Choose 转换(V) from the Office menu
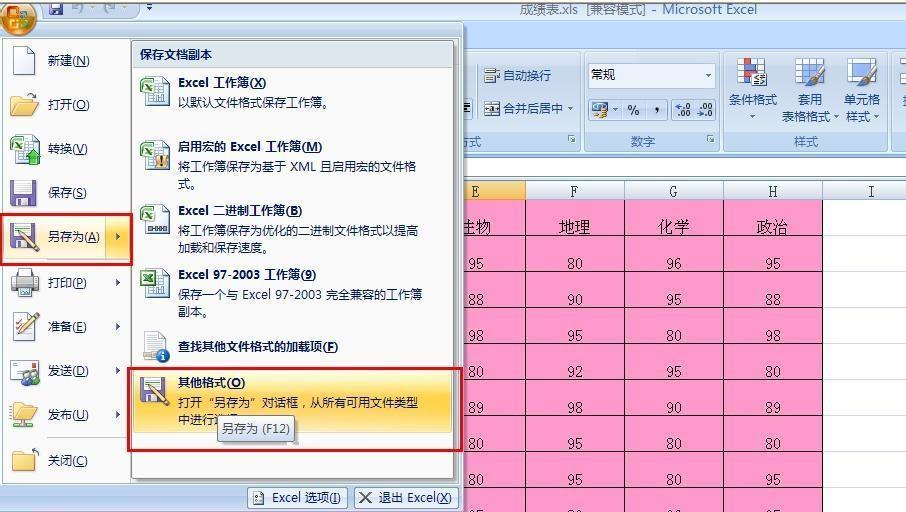 [x=65, y=149]
